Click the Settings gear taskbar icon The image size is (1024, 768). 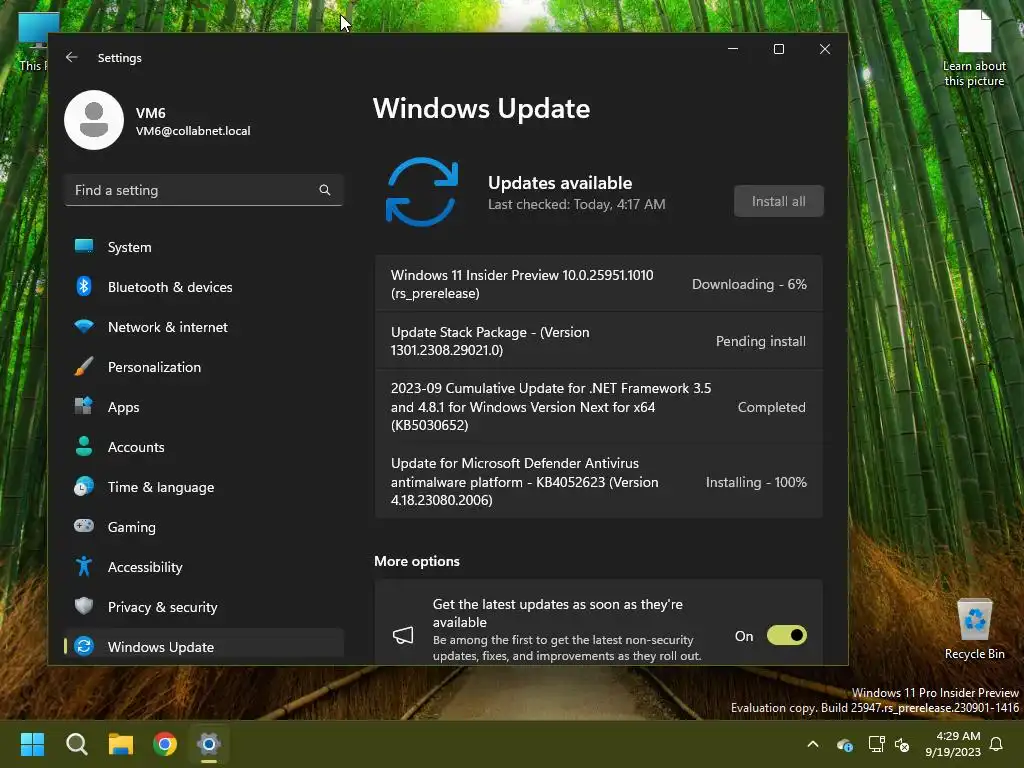tap(209, 744)
